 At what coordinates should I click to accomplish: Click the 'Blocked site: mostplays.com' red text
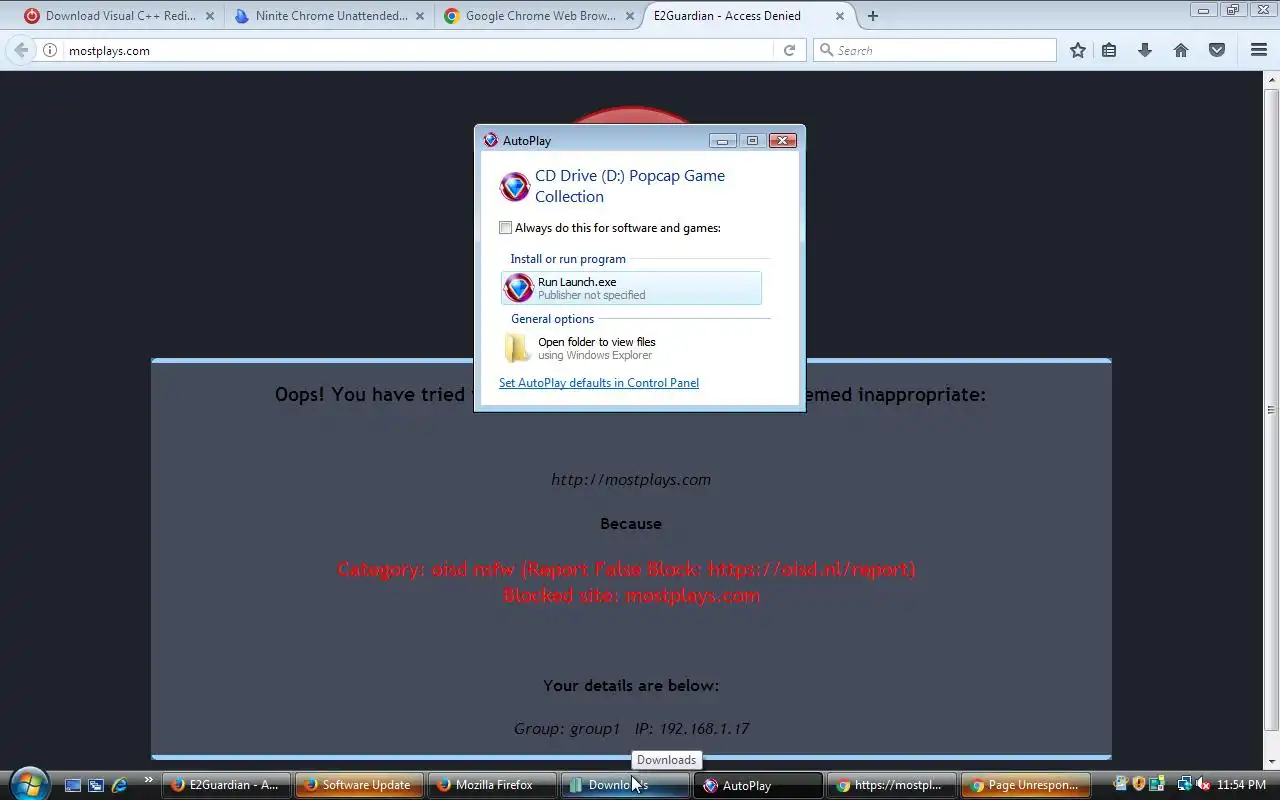click(x=631, y=596)
